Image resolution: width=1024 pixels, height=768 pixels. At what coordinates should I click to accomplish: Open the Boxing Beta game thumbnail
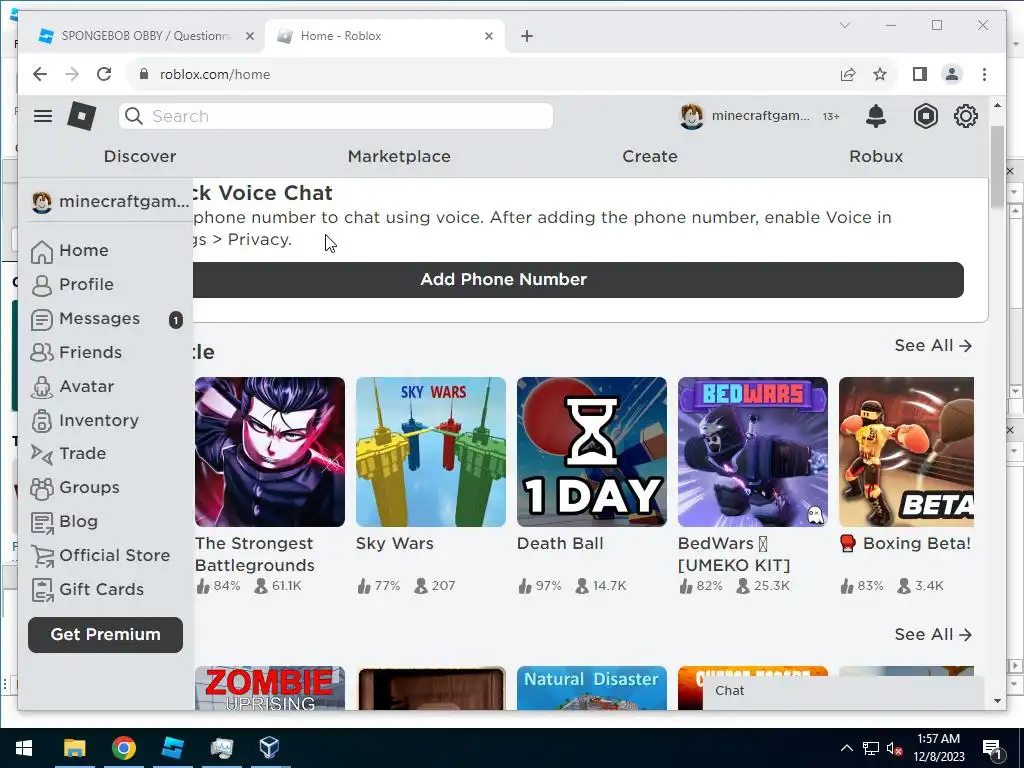tap(906, 452)
